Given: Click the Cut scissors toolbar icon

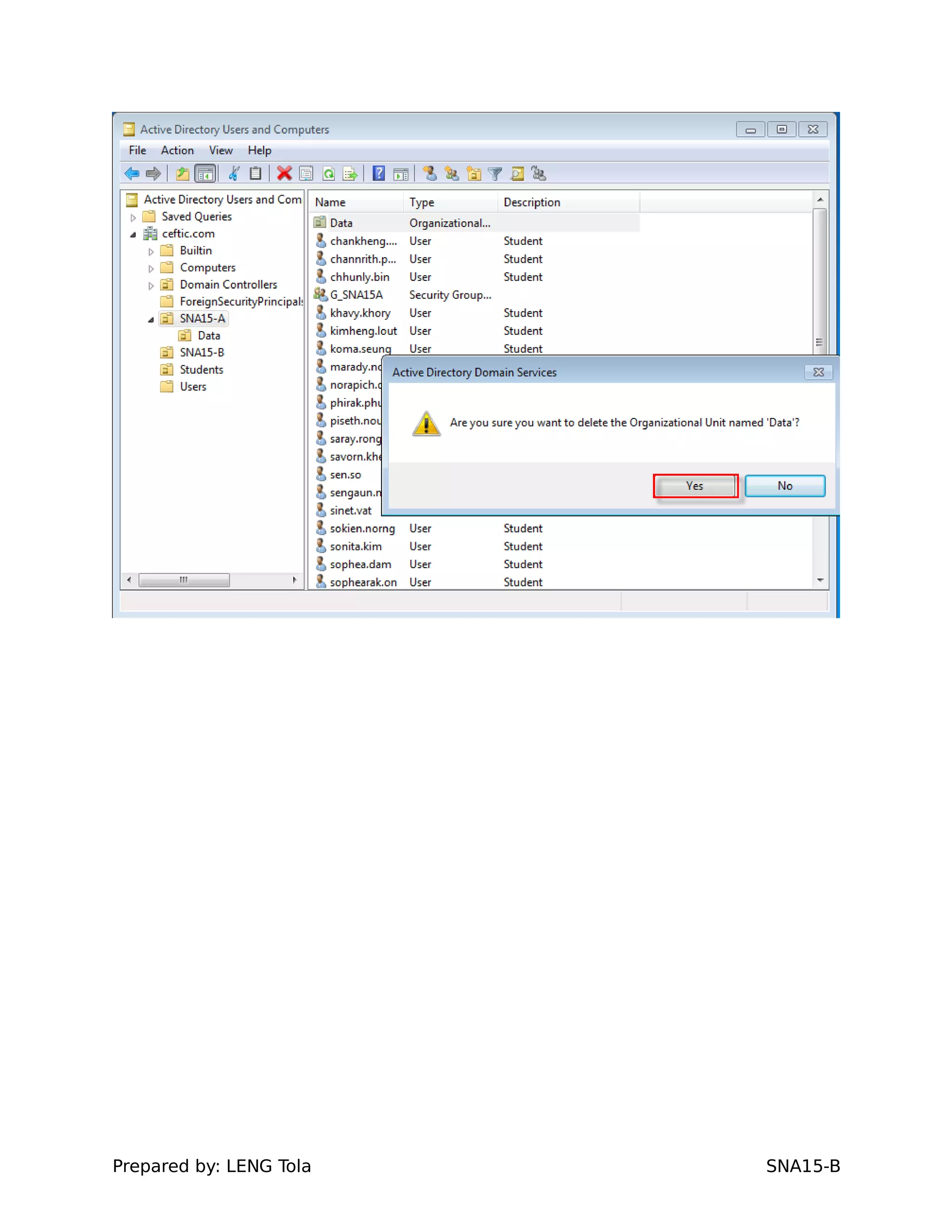Looking at the screenshot, I should click(234, 174).
